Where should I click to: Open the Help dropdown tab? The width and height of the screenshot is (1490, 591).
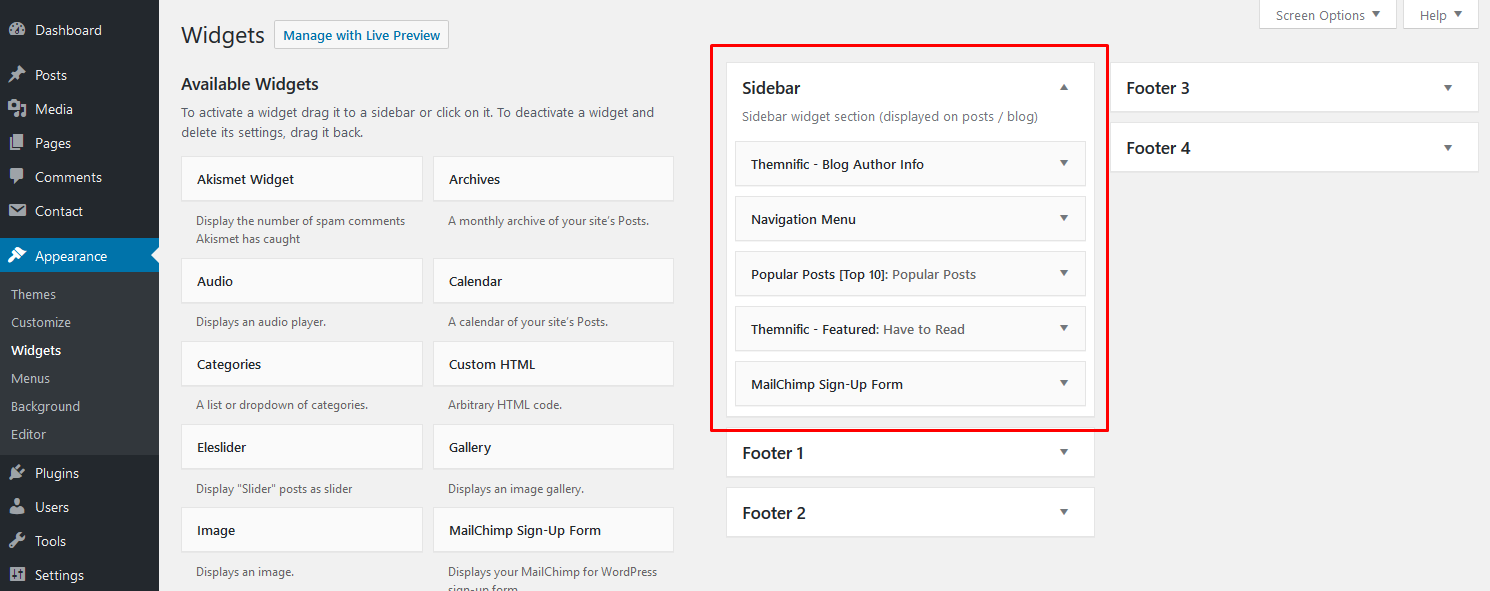[x=1440, y=15]
